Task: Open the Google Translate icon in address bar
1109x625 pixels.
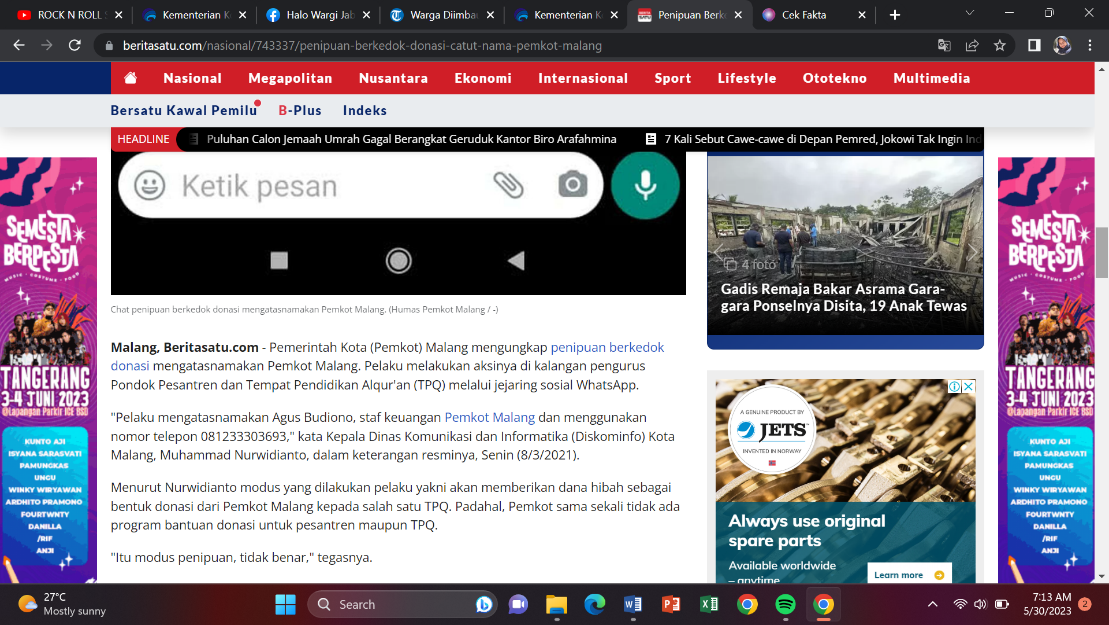Action: (944, 45)
